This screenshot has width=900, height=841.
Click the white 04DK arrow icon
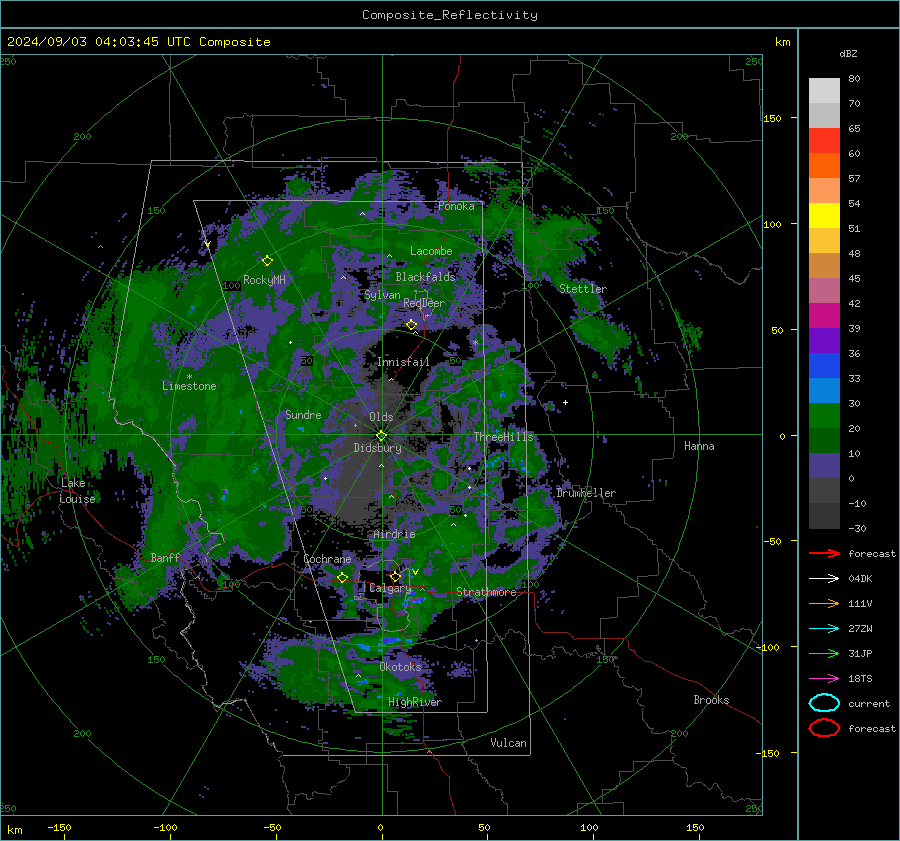click(824, 579)
